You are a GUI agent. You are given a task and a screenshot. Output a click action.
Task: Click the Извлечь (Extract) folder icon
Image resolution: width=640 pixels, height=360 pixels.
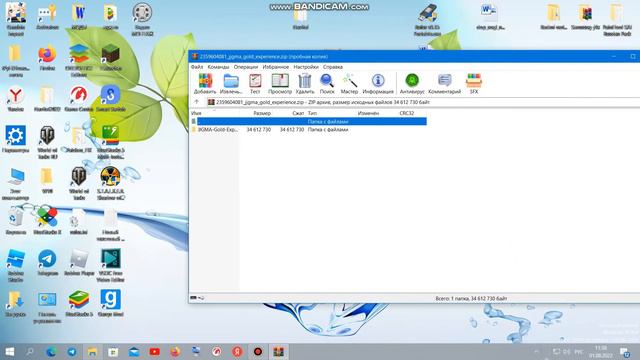point(231,84)
